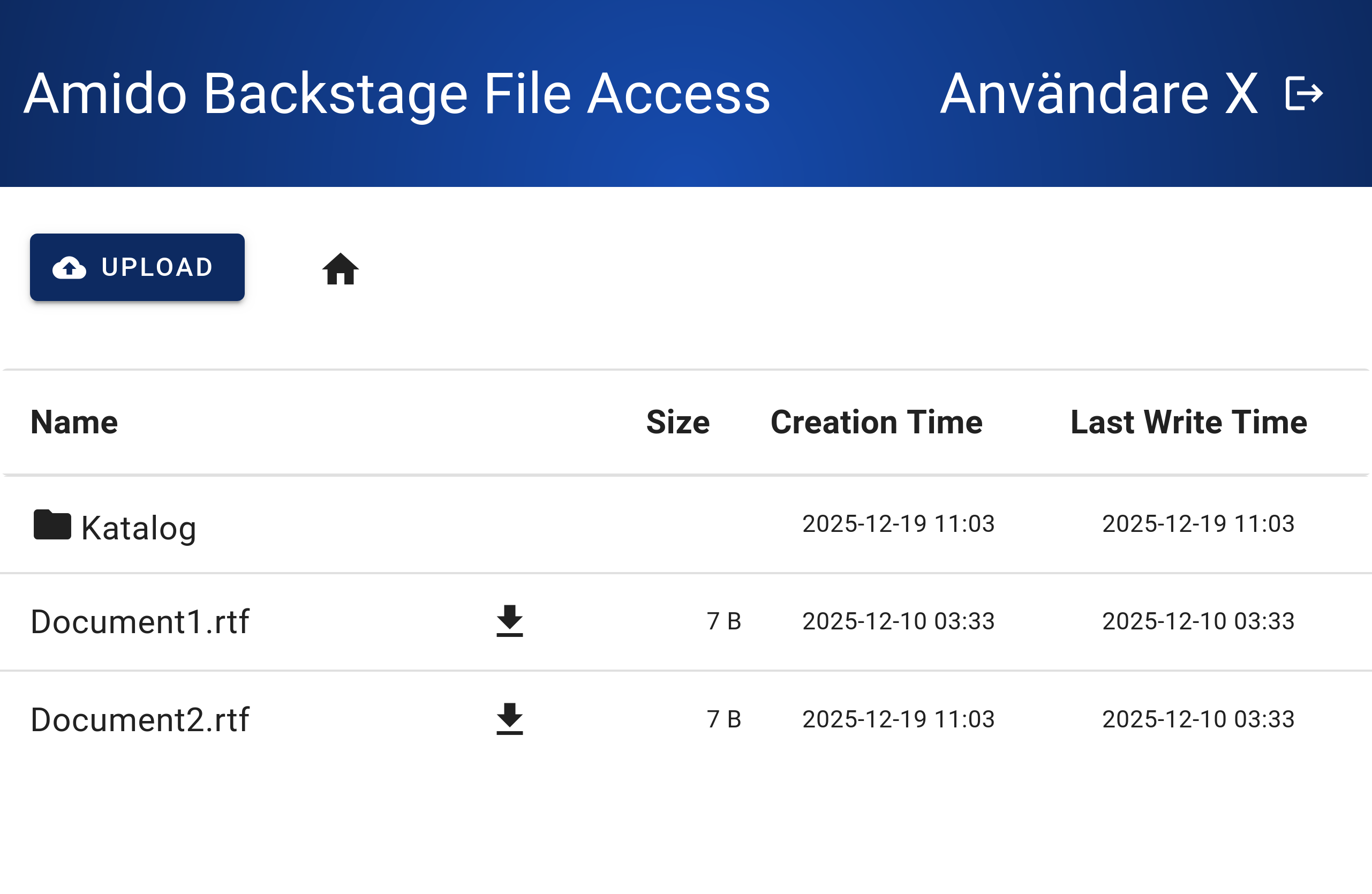
Task: Go to the home folder icon
Action: 340,269
